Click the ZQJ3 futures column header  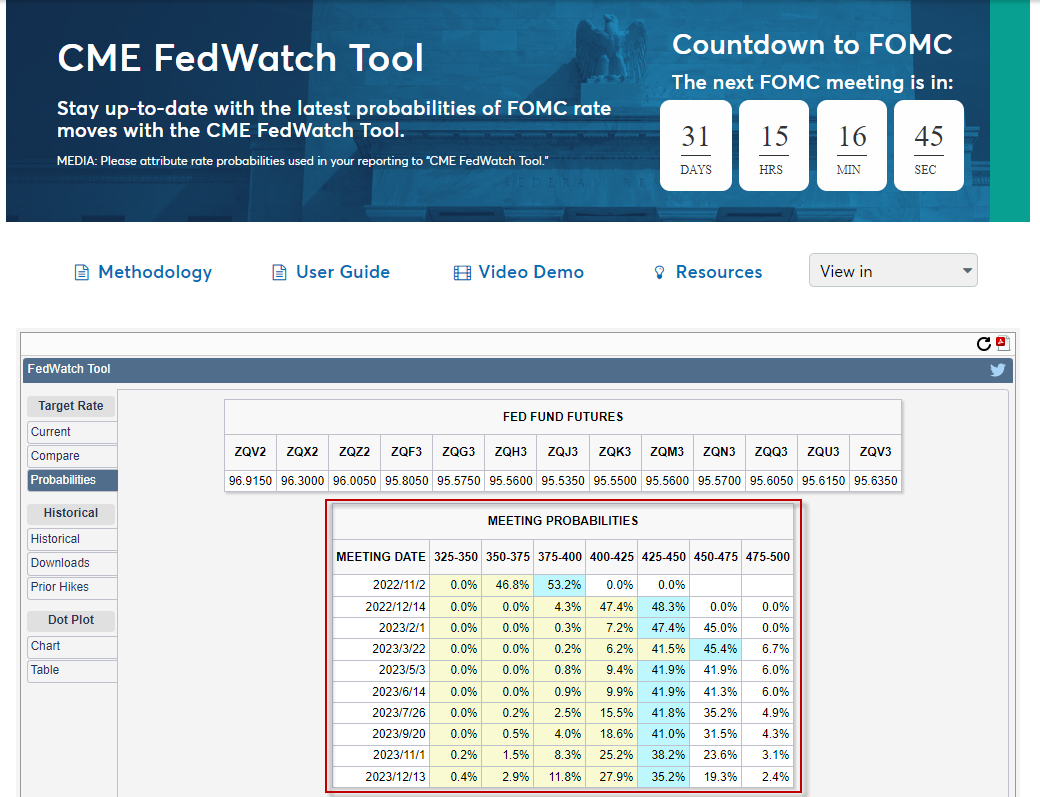tap(563, 452)
